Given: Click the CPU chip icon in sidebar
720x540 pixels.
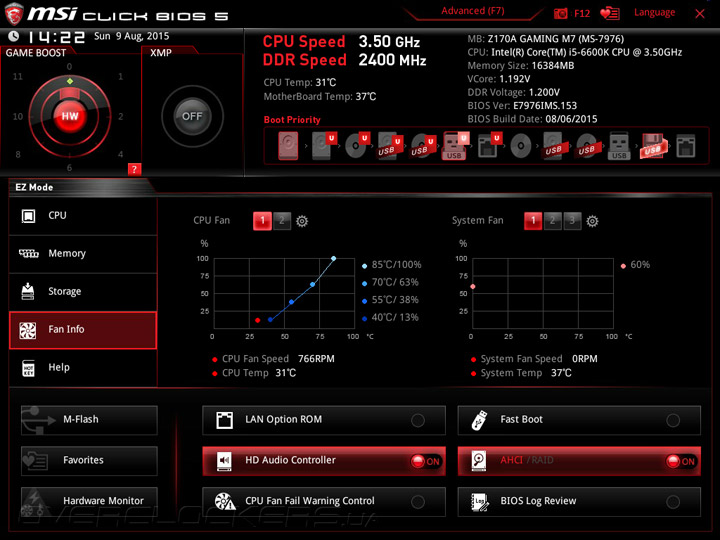Looking at the screenshot, I should [28, 216].
